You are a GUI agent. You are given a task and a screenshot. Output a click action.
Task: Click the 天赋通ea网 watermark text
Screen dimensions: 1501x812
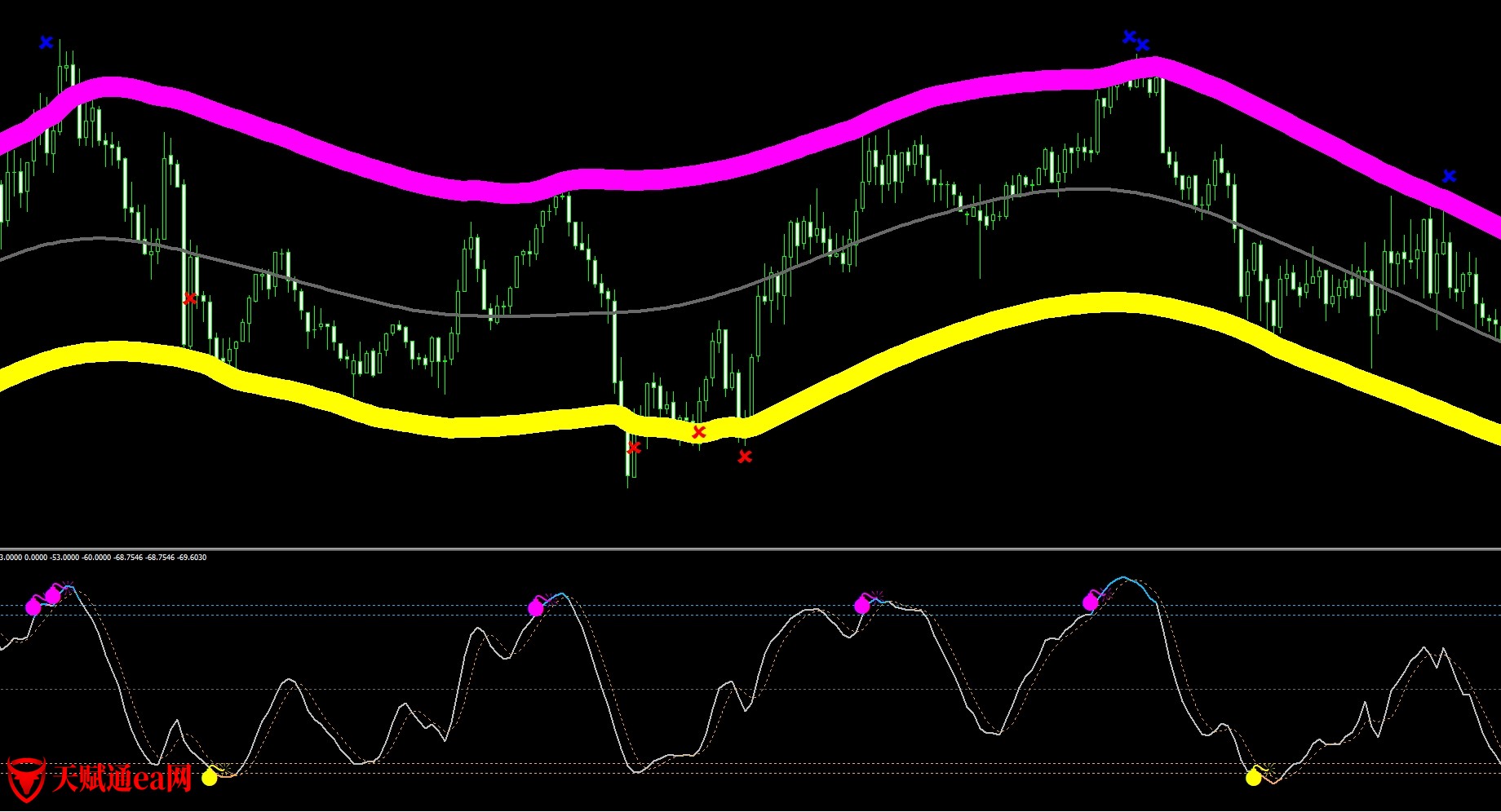pyautogui.click(x=122, y=779)
